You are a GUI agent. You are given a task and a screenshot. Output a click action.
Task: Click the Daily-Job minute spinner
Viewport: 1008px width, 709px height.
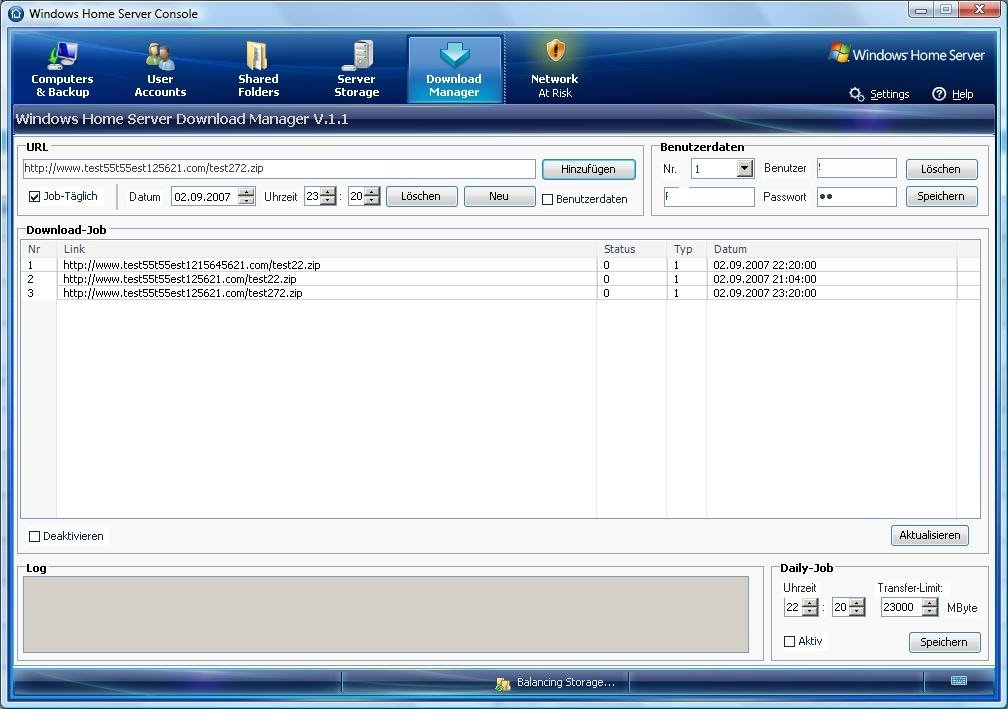857,607
